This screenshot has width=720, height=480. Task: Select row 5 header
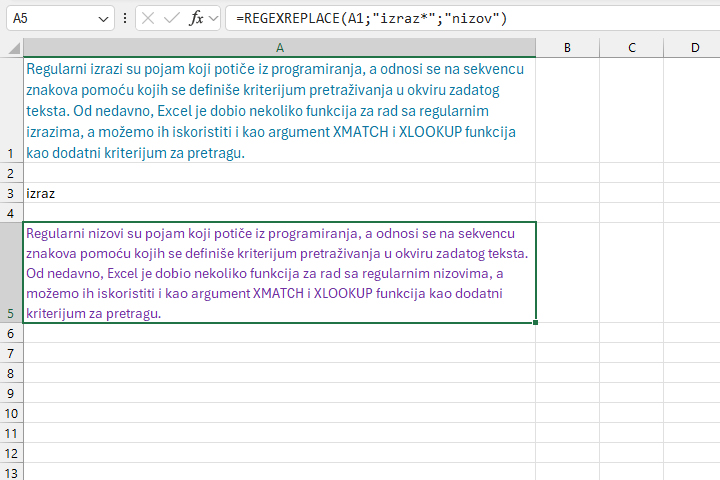point(12,272)
